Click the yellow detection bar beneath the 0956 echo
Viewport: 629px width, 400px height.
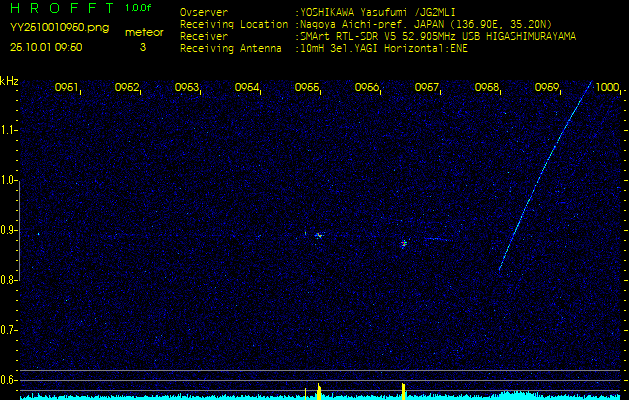click(404, 391)
